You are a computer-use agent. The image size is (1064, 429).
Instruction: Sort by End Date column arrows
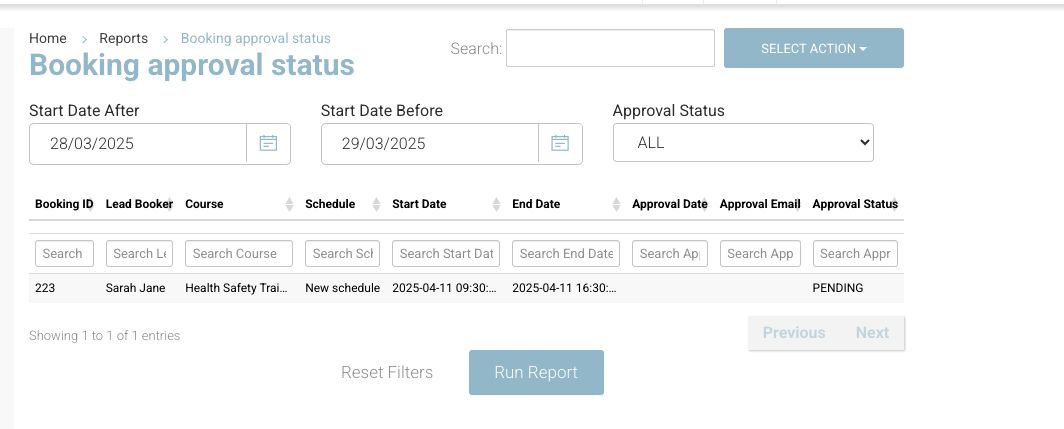pyautogui.click(x=616, y=204)
